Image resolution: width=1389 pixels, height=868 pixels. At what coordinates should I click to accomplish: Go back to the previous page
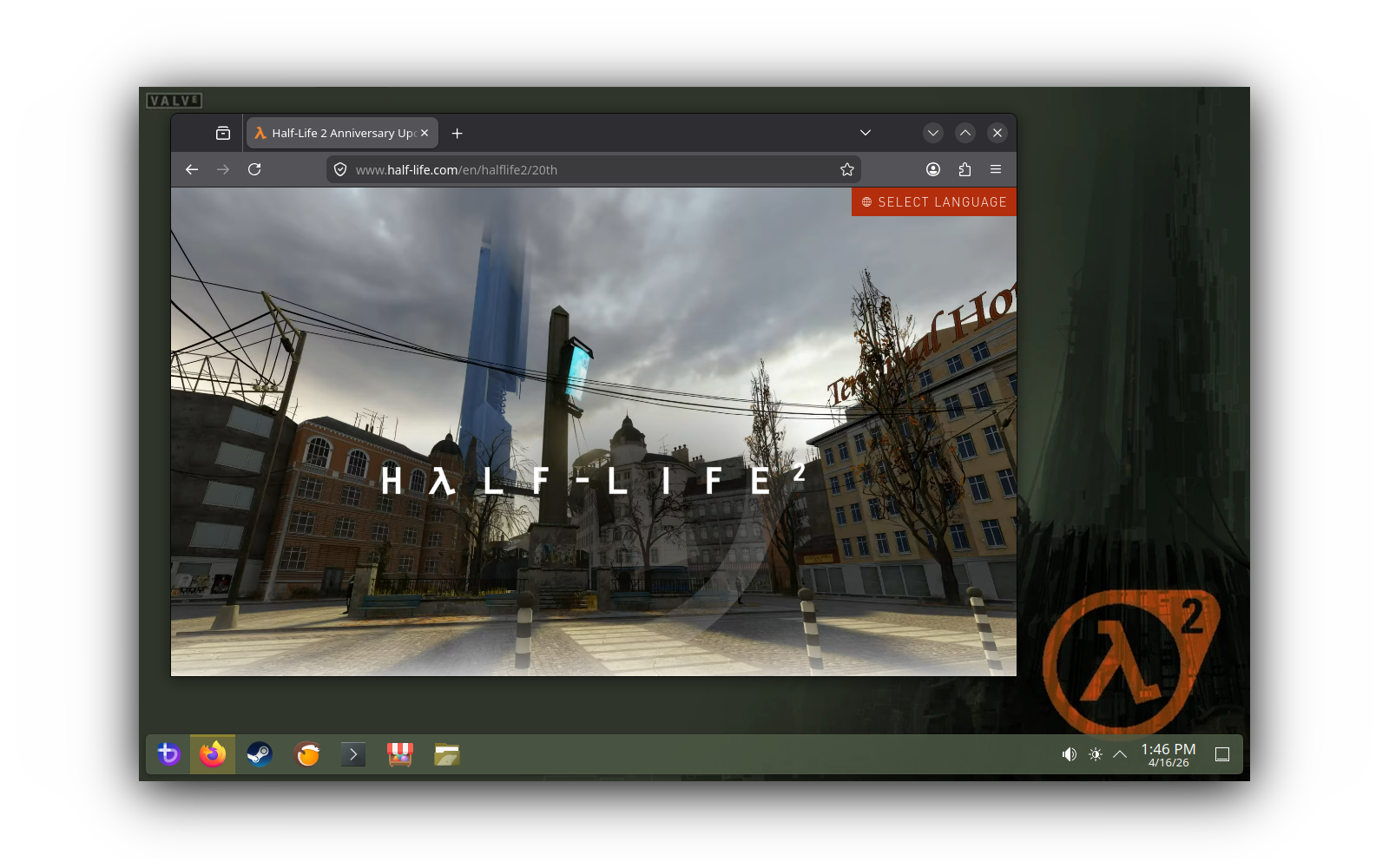(192, 169)
